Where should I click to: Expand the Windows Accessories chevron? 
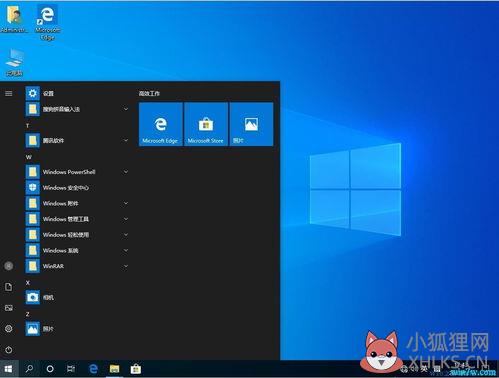[x=126, y=203]
